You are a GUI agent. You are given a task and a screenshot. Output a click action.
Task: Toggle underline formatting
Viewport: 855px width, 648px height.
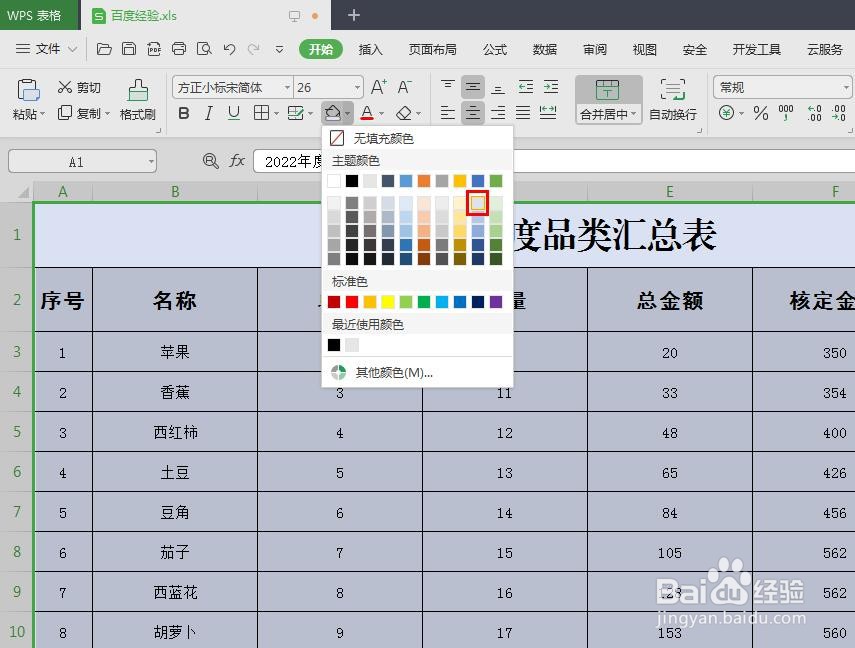tap(233, 113)
